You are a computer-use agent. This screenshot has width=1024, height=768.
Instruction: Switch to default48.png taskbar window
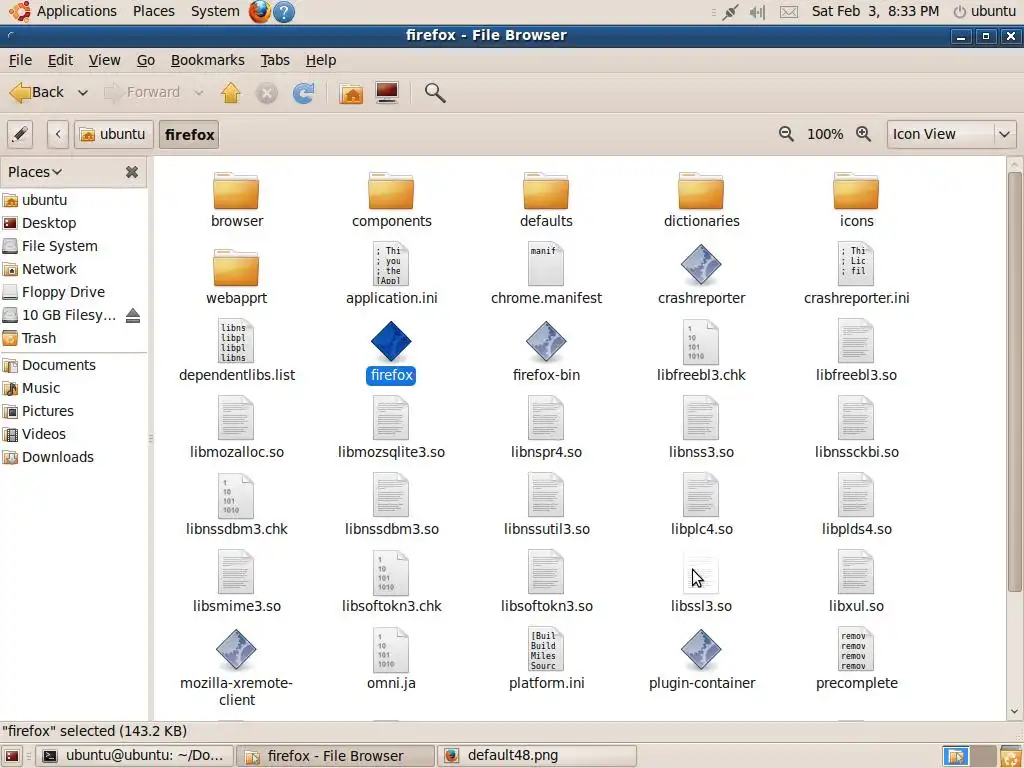tap(536, 756)
